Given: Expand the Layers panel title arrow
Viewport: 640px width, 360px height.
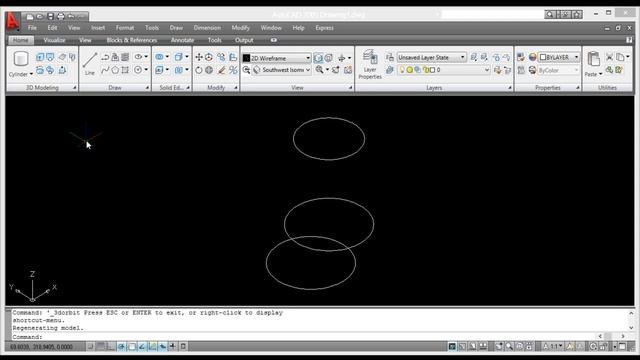Looking at the screenshot, I should click(x=509, y=88).
